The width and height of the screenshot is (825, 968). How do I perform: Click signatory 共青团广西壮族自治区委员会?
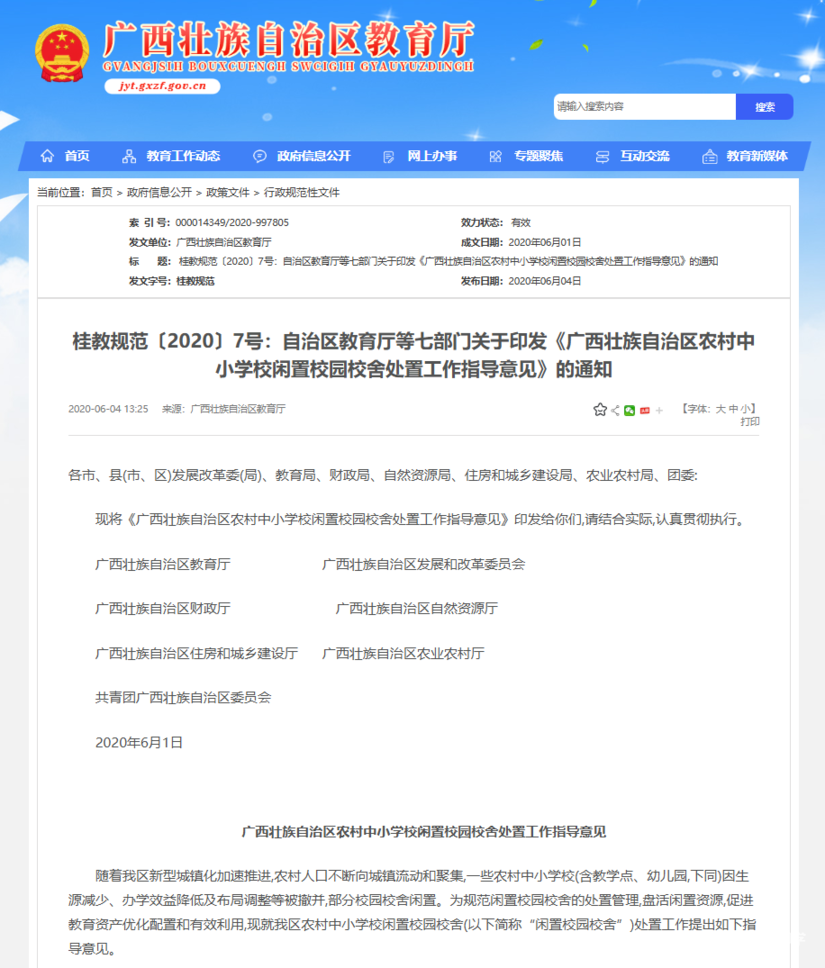point(183,698)
